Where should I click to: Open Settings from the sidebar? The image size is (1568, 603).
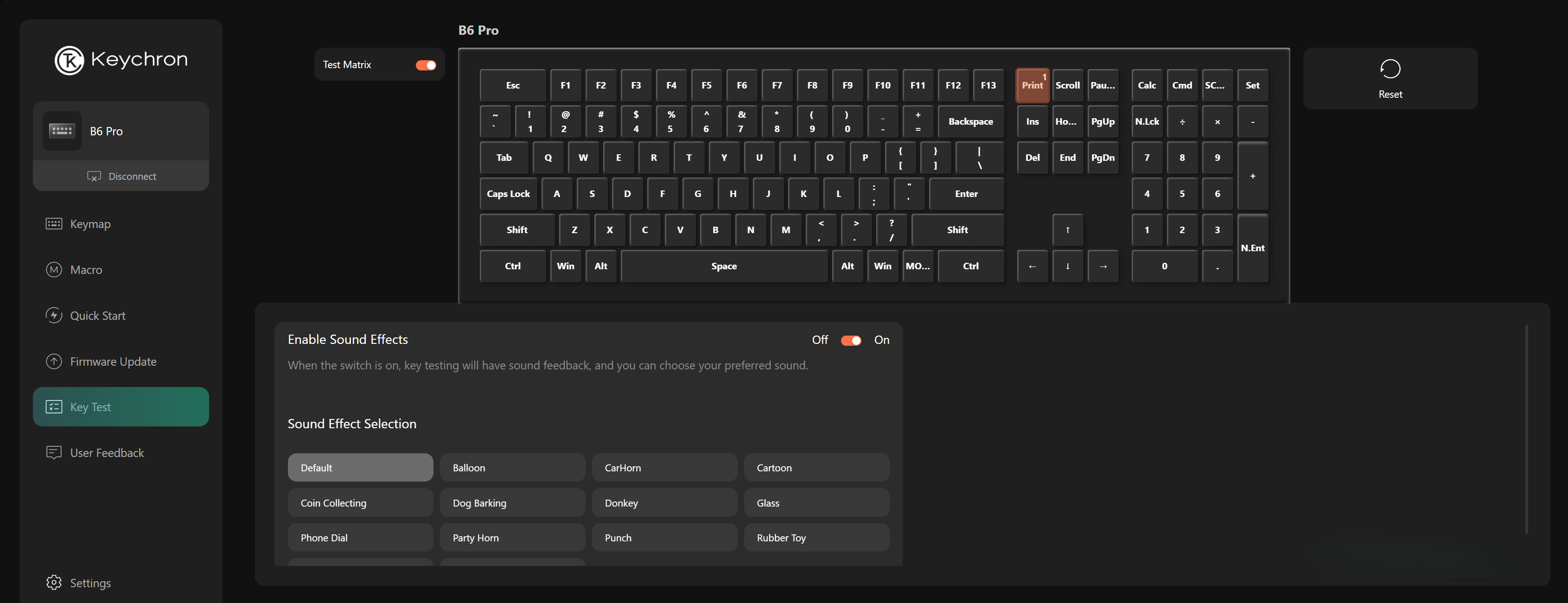(90, 583)
